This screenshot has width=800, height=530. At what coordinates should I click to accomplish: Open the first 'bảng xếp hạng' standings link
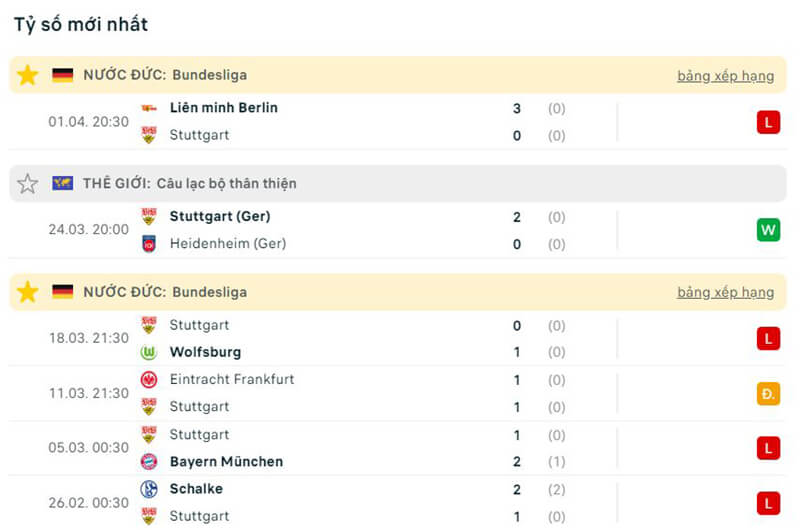725,76
